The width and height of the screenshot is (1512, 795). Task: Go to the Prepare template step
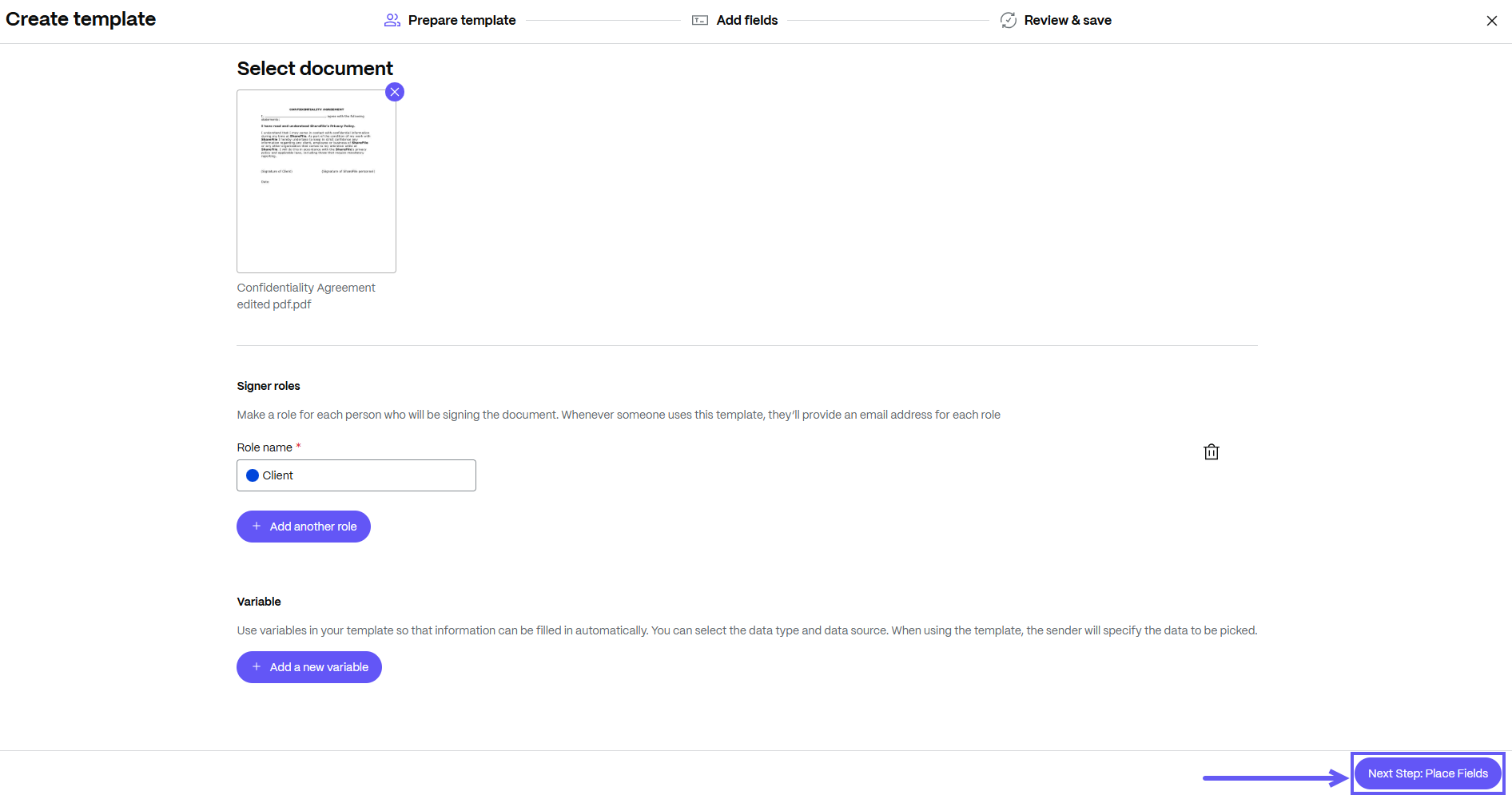point(461,20)
